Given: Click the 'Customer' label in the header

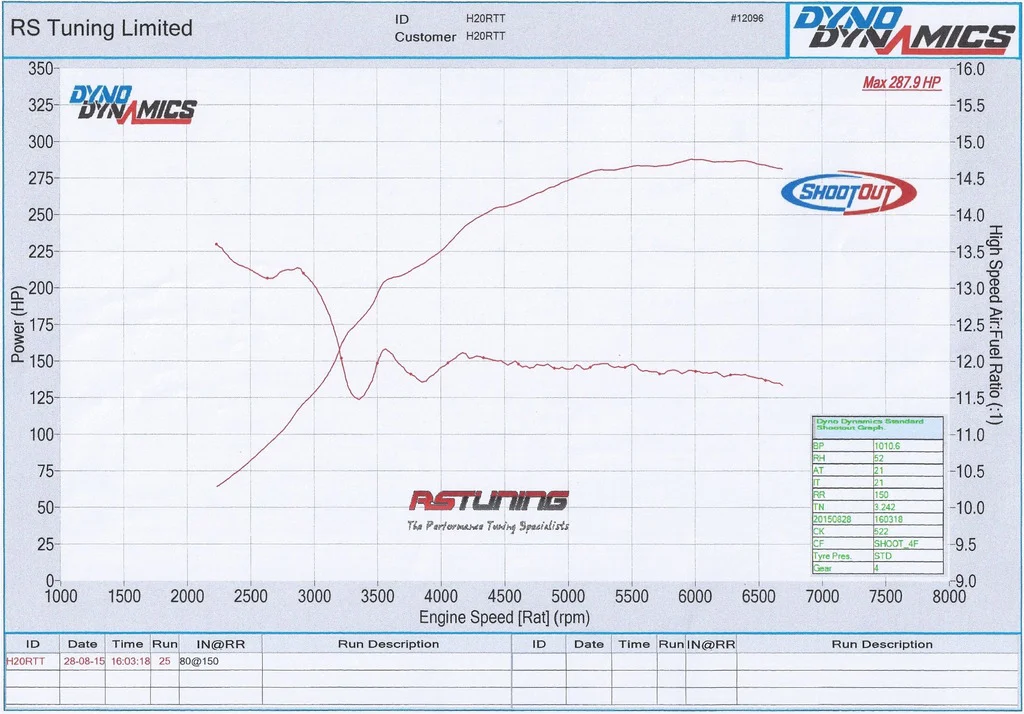Looking at the screenshot, I should (x=425, y=37).
